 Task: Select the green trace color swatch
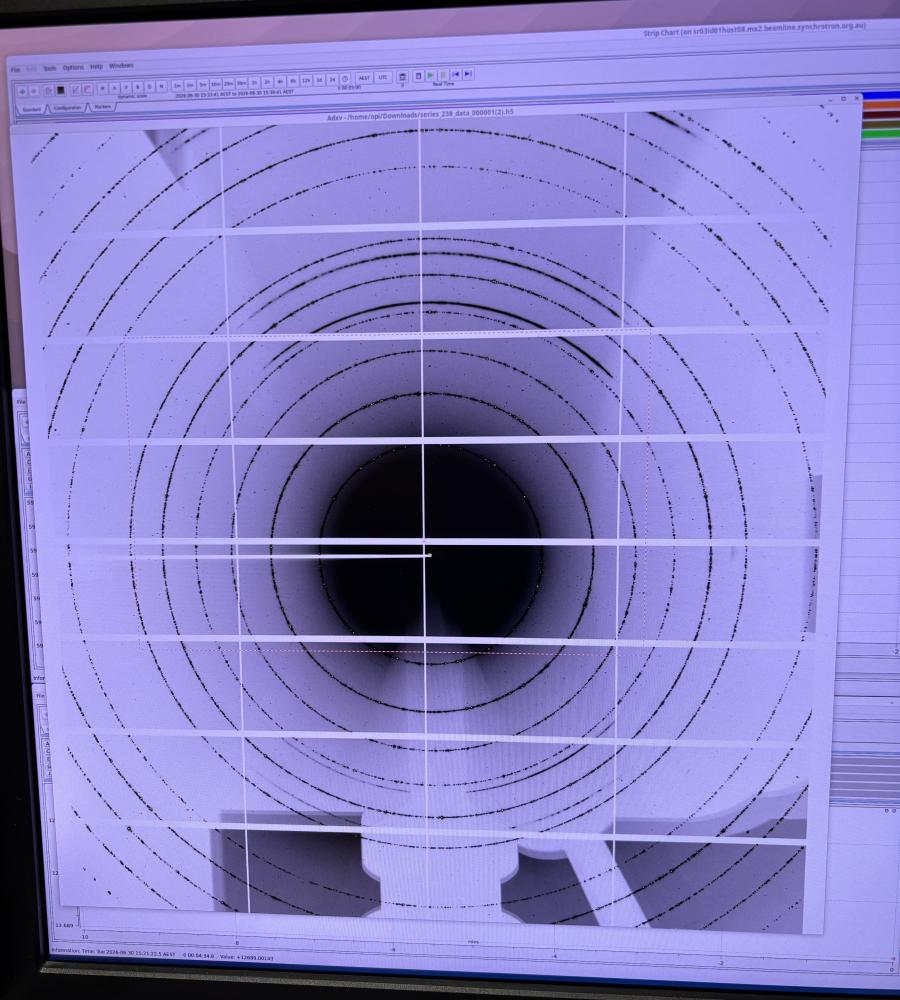click(881, 133)
